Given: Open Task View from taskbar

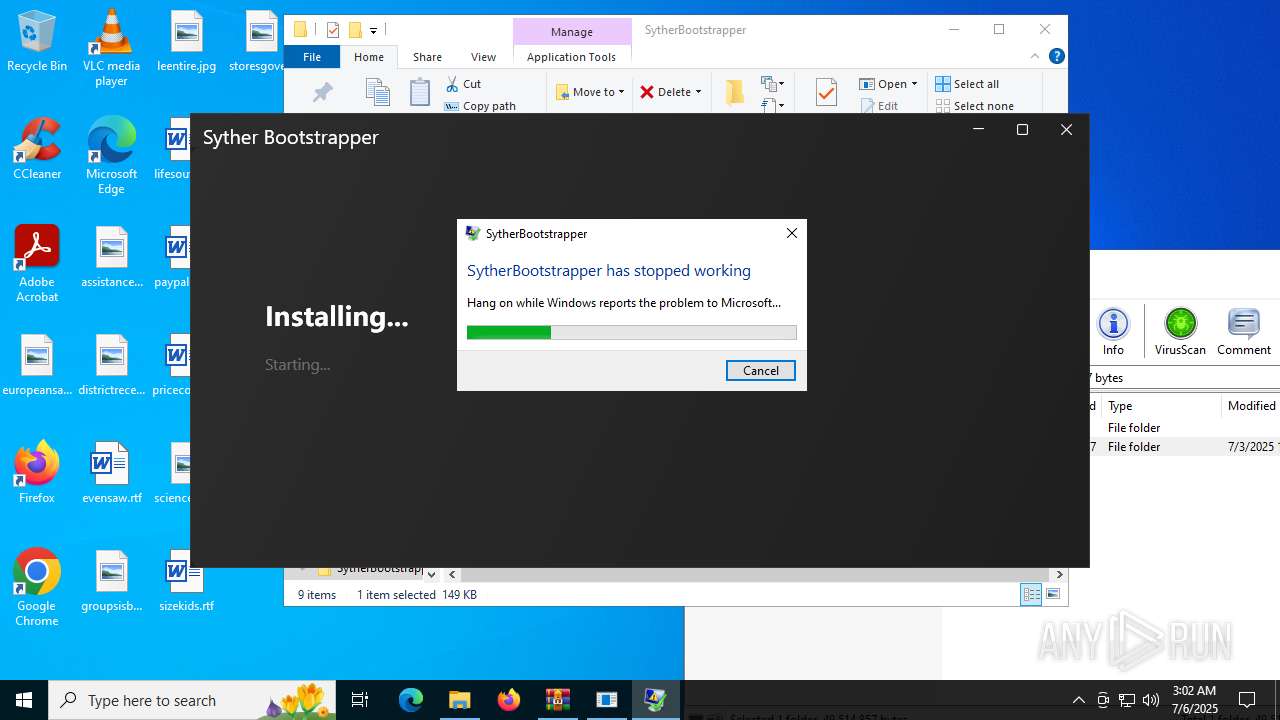Looking at the screenshot, I should 360,700.
